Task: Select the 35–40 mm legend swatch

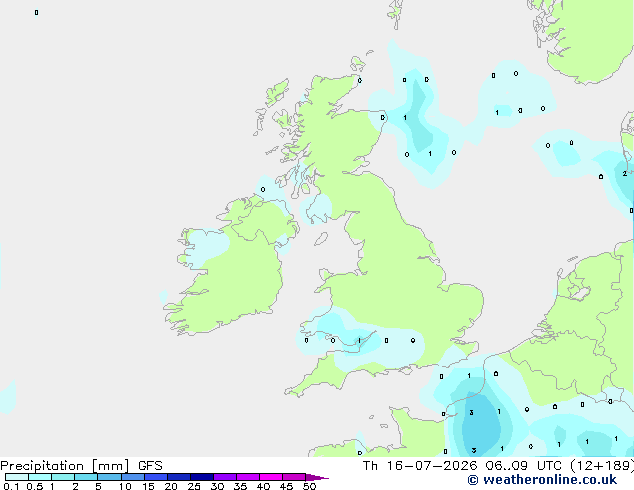Action: pyautogui.click(x=248, y=477)
